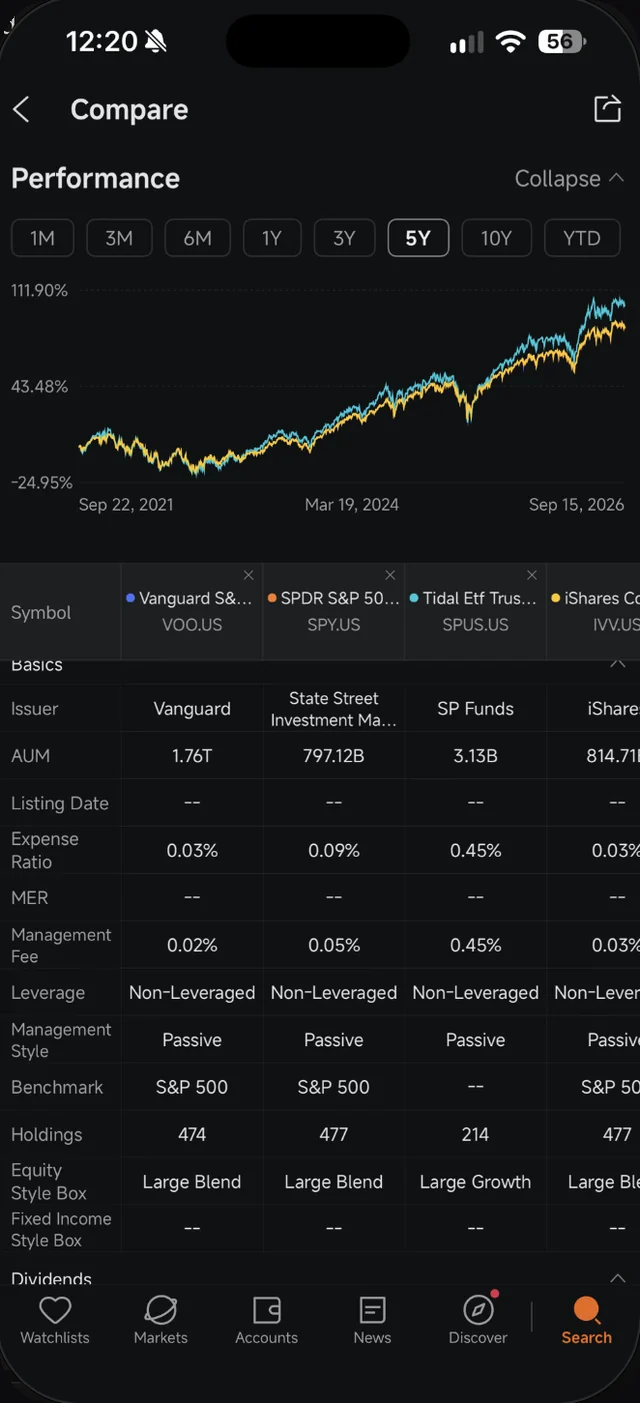Select the 1Y time range
The image size is (640, 1403).
pos(272,238)
